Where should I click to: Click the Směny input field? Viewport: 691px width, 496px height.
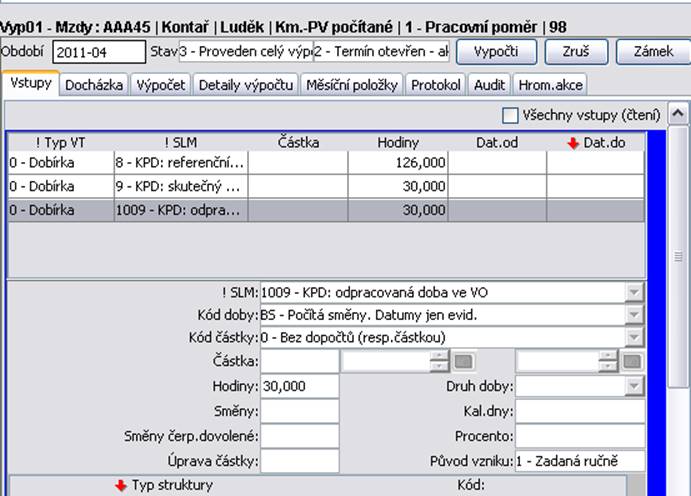click(x=300, y=411)
